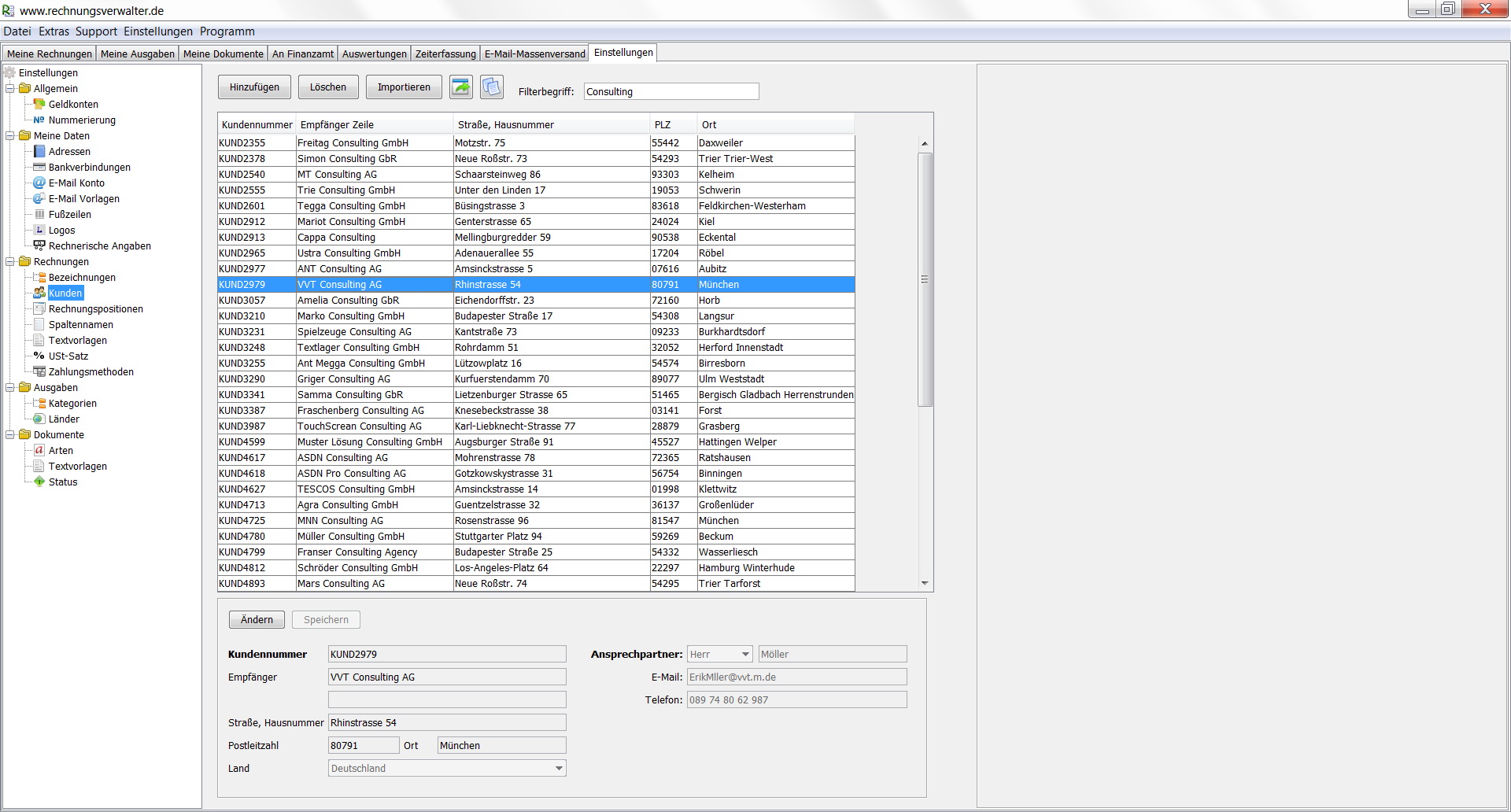Open the USt-Satz percent item

coord(68,356)
